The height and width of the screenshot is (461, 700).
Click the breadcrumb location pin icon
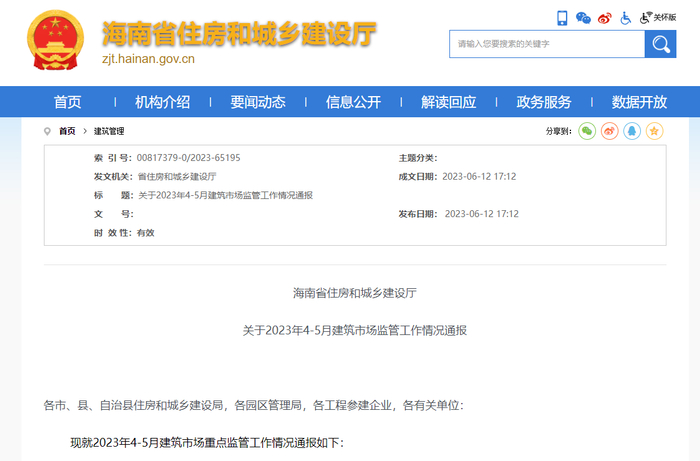pos(47,131)
